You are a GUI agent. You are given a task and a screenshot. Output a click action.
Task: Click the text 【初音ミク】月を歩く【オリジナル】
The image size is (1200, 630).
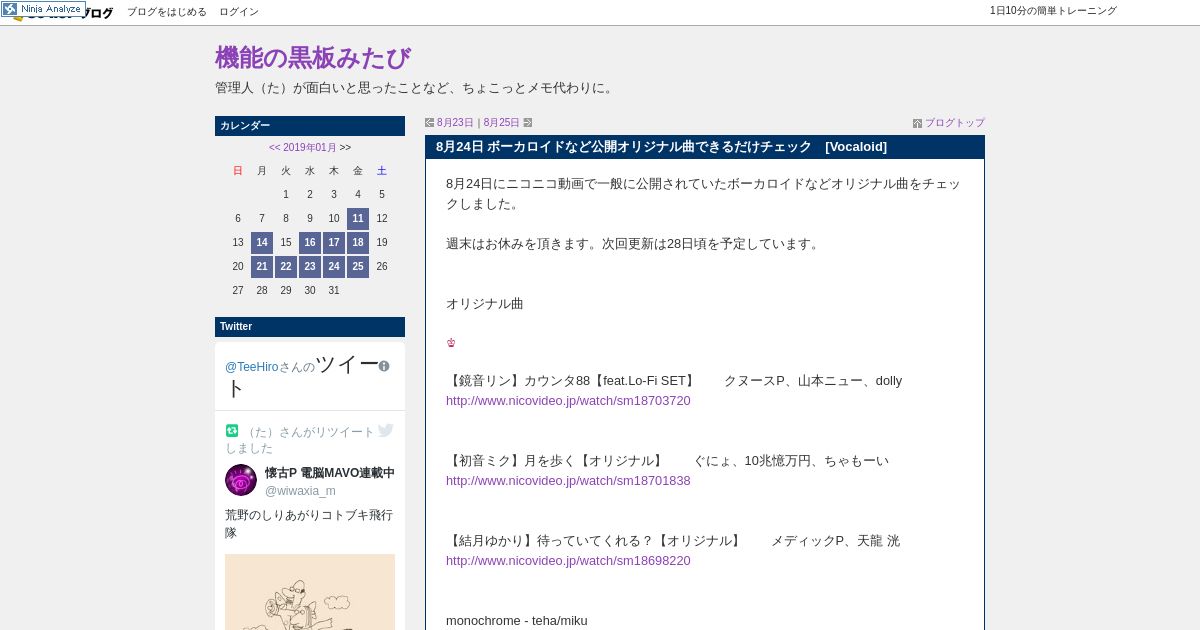click(x=555, y=461)
